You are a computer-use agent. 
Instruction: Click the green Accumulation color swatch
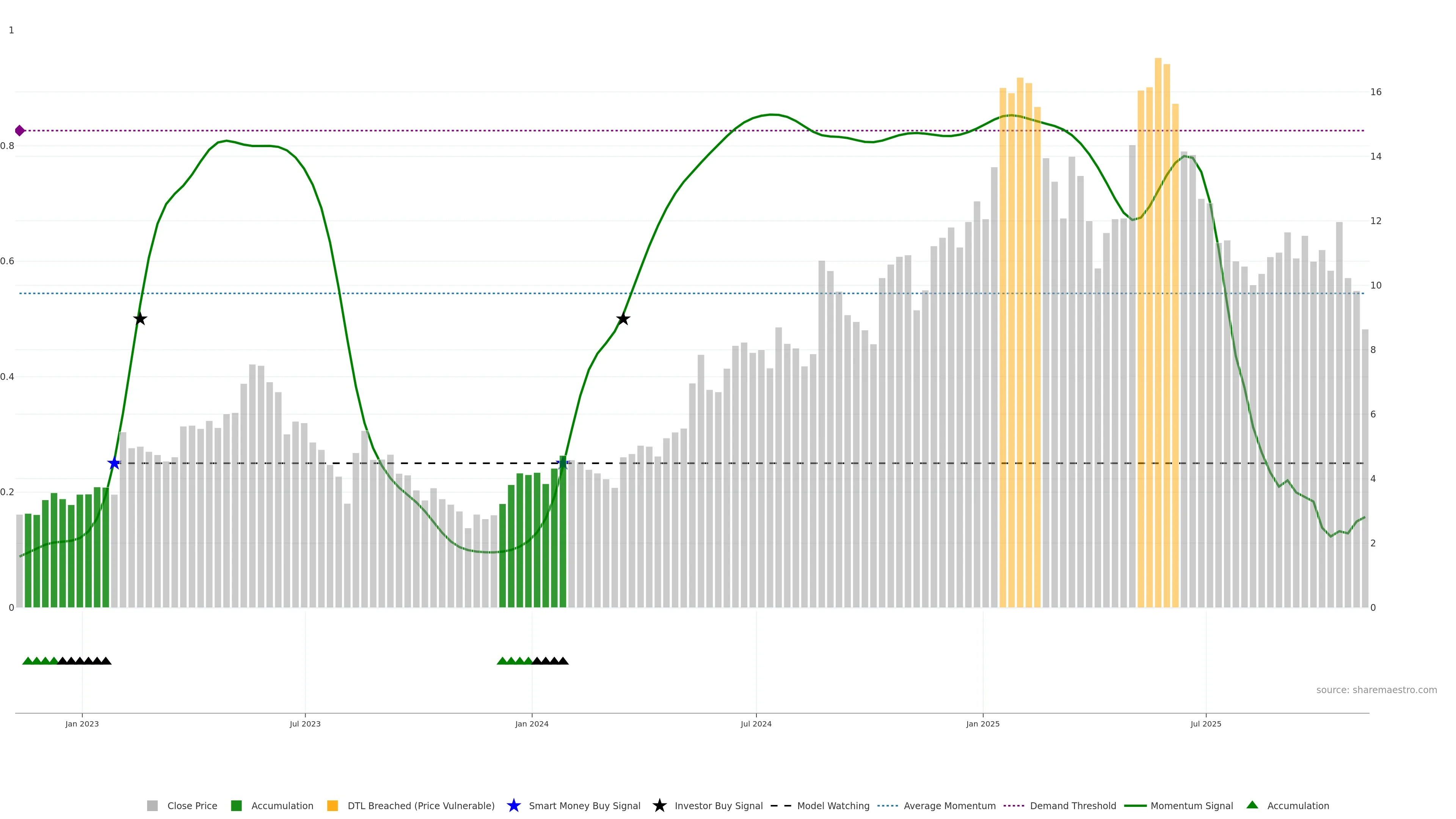point(236,805)
